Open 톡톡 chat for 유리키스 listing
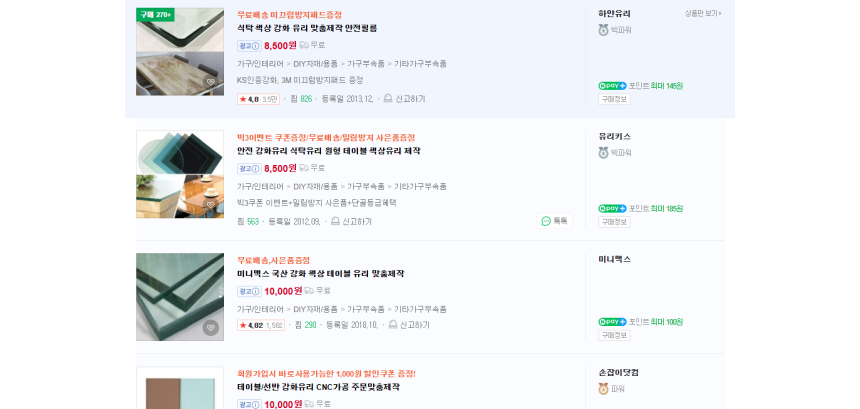The image size is (860, 409). pyautogui.click(x=555, y=221)
